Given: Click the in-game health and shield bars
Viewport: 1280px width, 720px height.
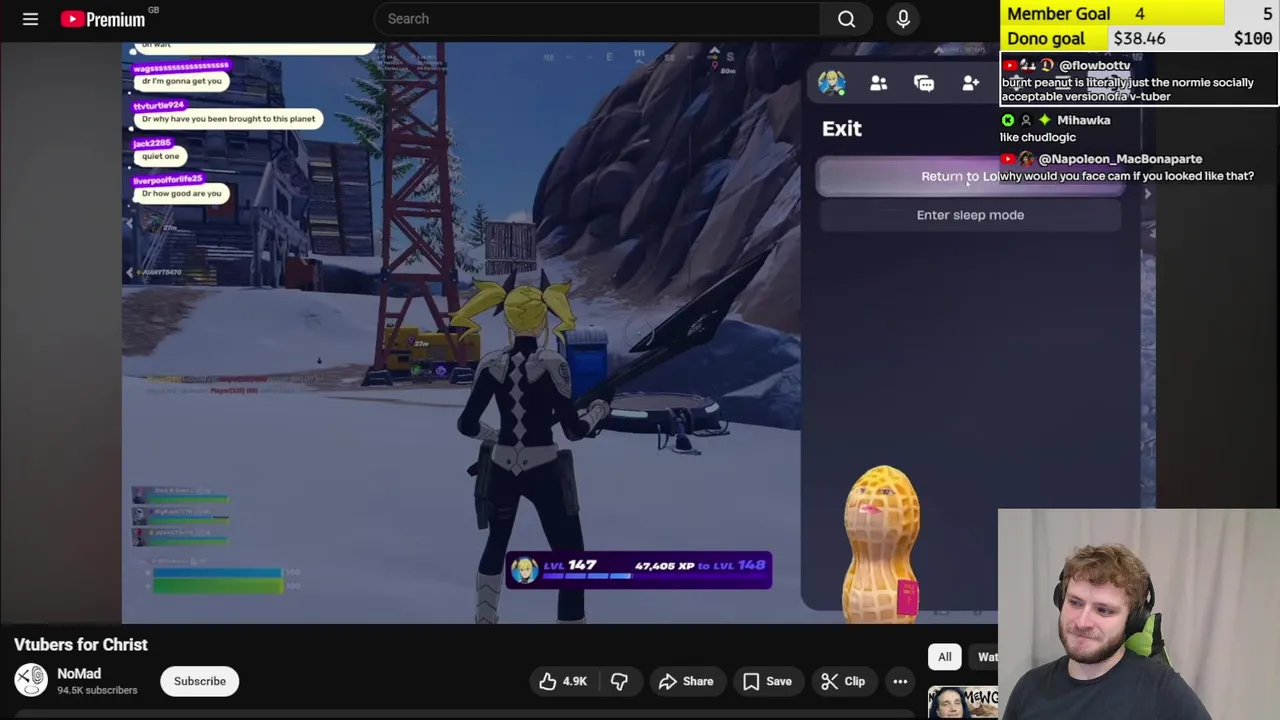Looking at the screenshot, I should pos(216,581).
